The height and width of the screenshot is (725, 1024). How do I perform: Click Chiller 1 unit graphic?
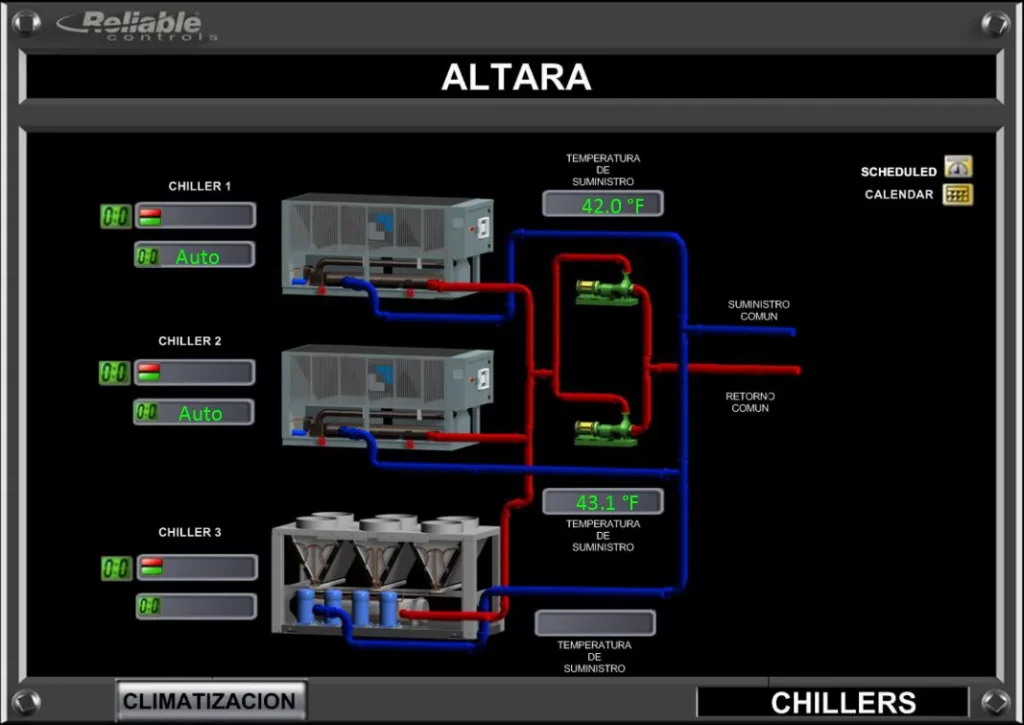(386, 245)
